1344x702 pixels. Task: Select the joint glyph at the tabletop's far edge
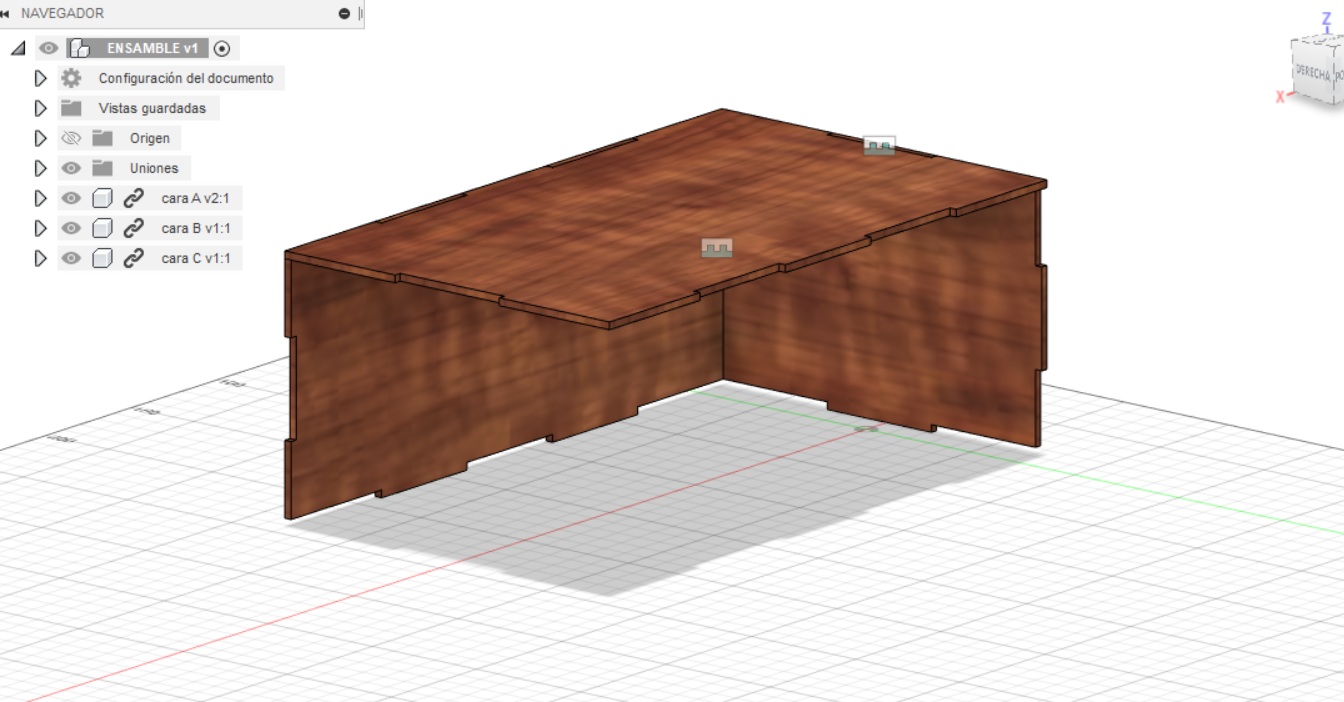coord(880,146)
